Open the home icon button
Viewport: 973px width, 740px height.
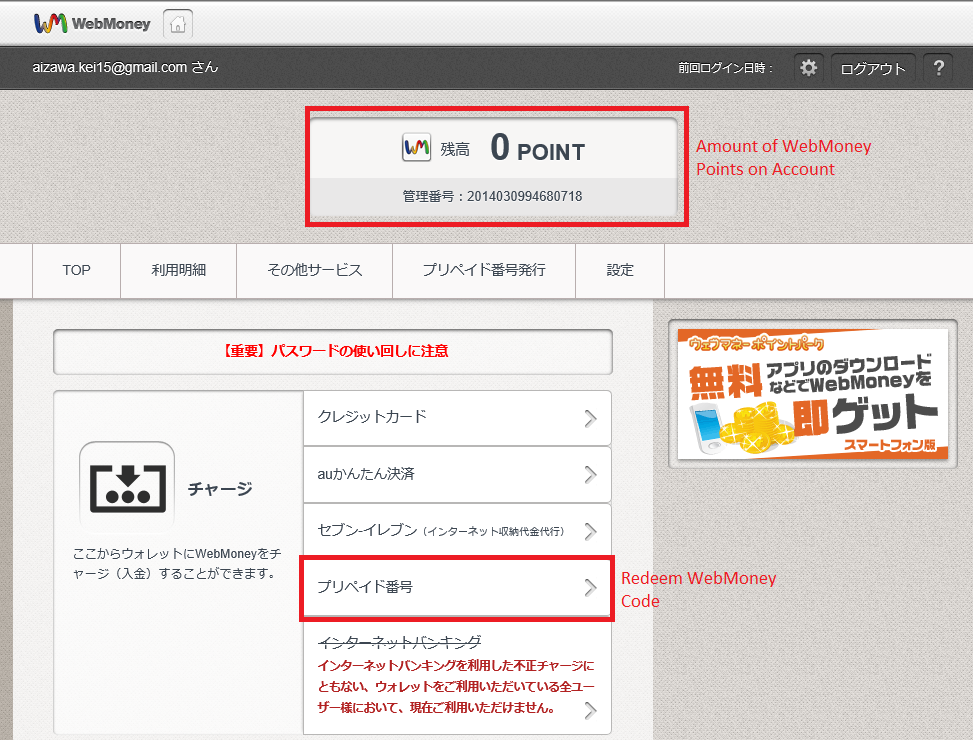tap(178, 24)
